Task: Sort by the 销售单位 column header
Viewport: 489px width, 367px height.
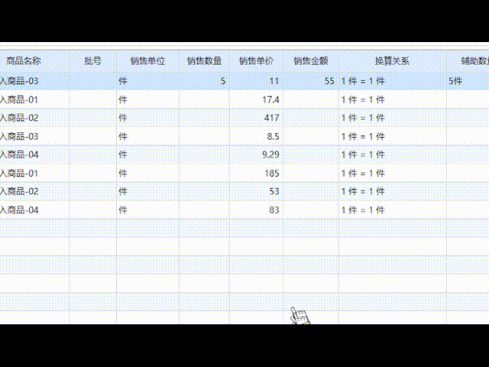Action: pos(148,61)
